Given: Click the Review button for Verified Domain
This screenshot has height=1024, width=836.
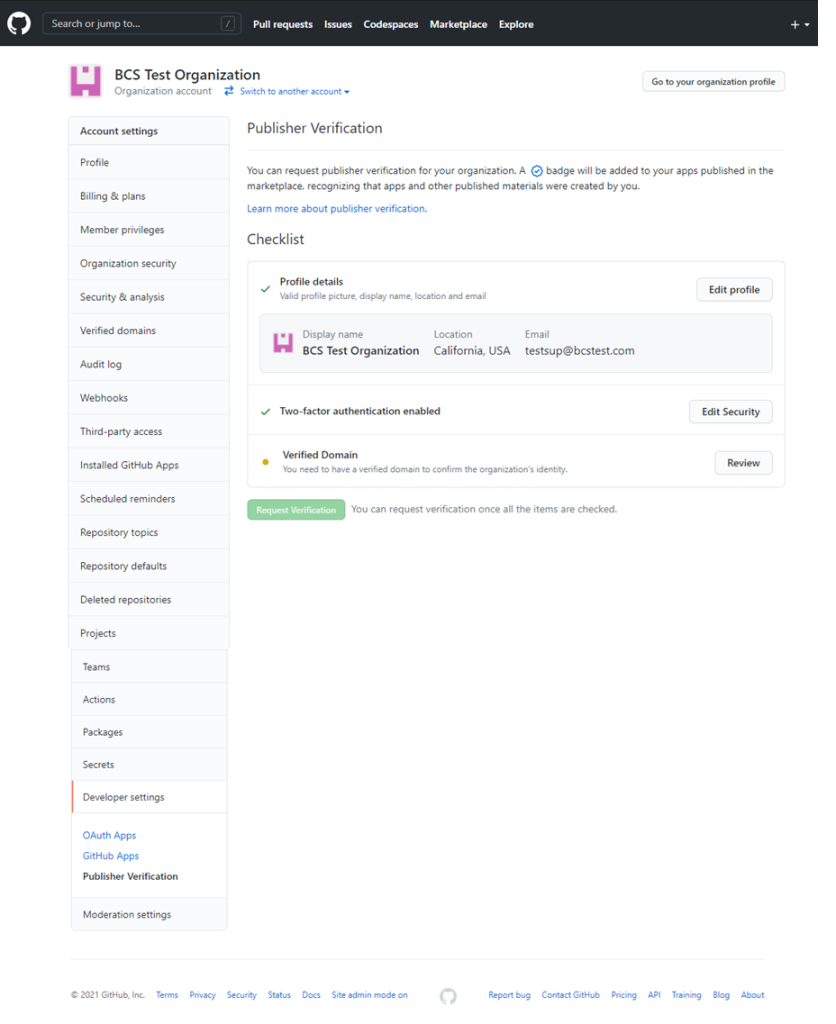Looking at the screenshot, I should [x=743, y=463].
